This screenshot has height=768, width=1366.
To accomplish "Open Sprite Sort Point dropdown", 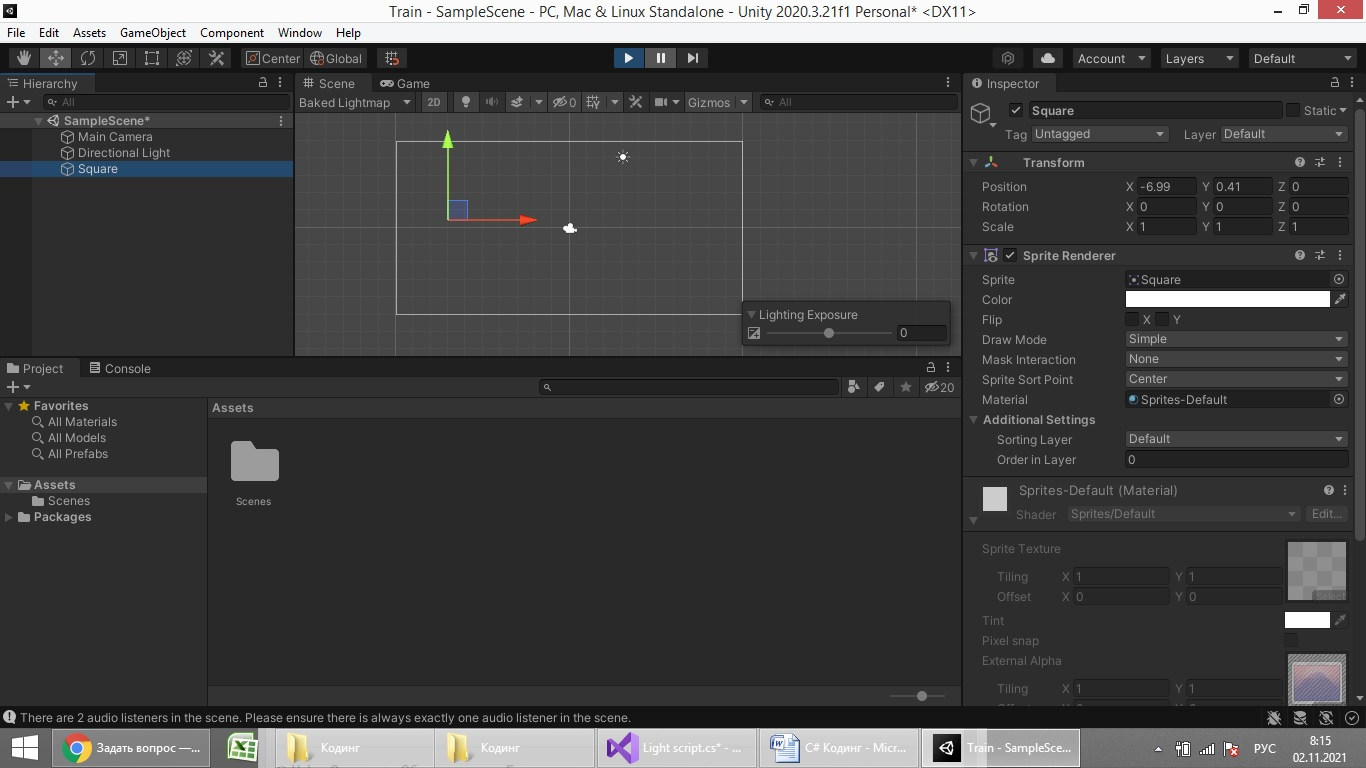I will [1236, 379].
